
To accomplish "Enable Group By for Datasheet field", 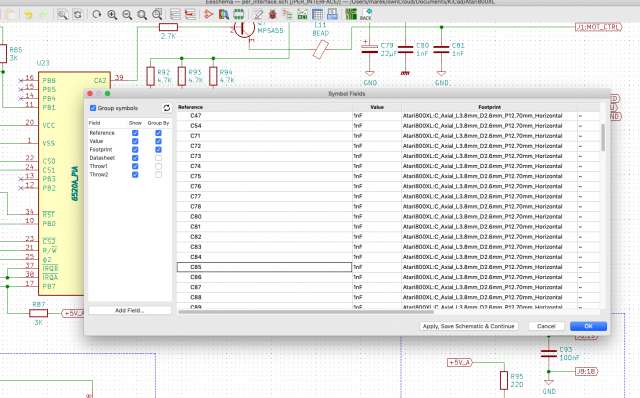I will (158, 158).
